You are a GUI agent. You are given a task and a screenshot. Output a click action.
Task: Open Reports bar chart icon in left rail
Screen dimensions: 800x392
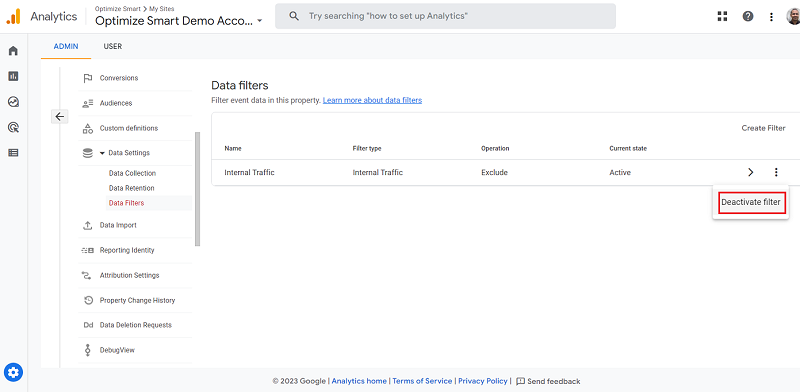13,76
